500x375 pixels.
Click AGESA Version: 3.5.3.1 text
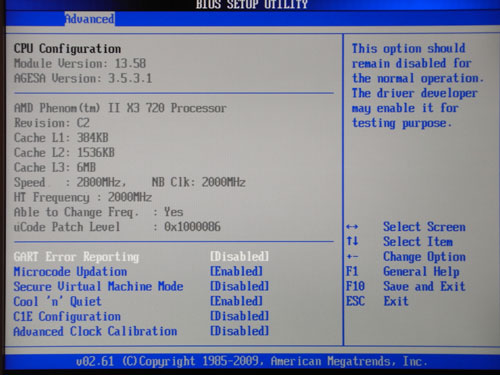point(83,78)
